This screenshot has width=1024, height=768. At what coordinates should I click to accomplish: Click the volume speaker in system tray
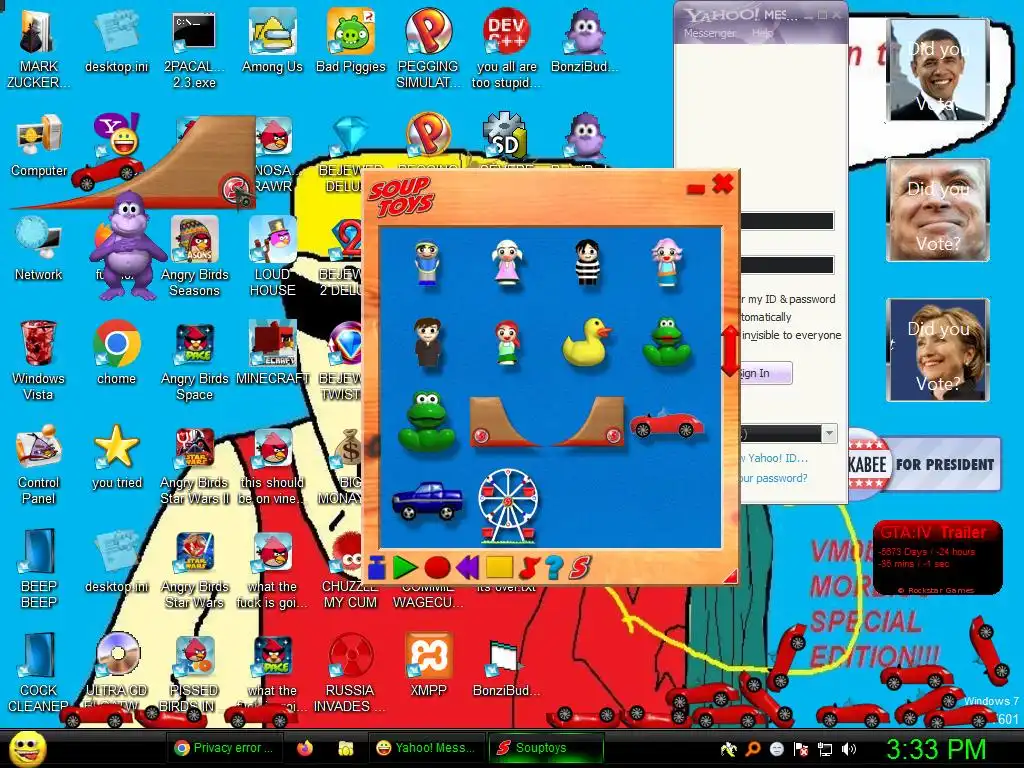[849, 749]
